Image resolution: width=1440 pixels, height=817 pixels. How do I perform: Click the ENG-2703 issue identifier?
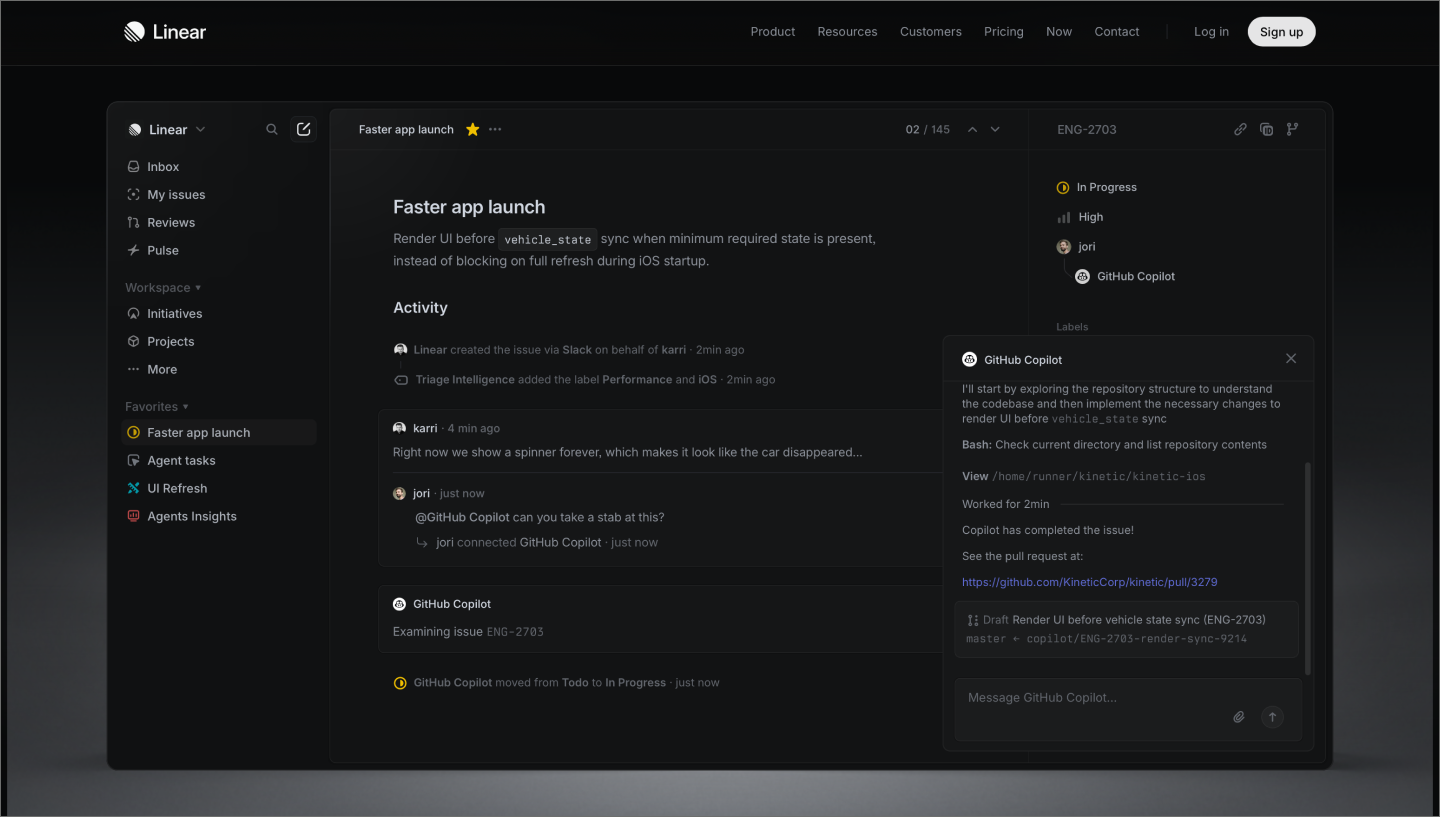[x=1087, y=130]
